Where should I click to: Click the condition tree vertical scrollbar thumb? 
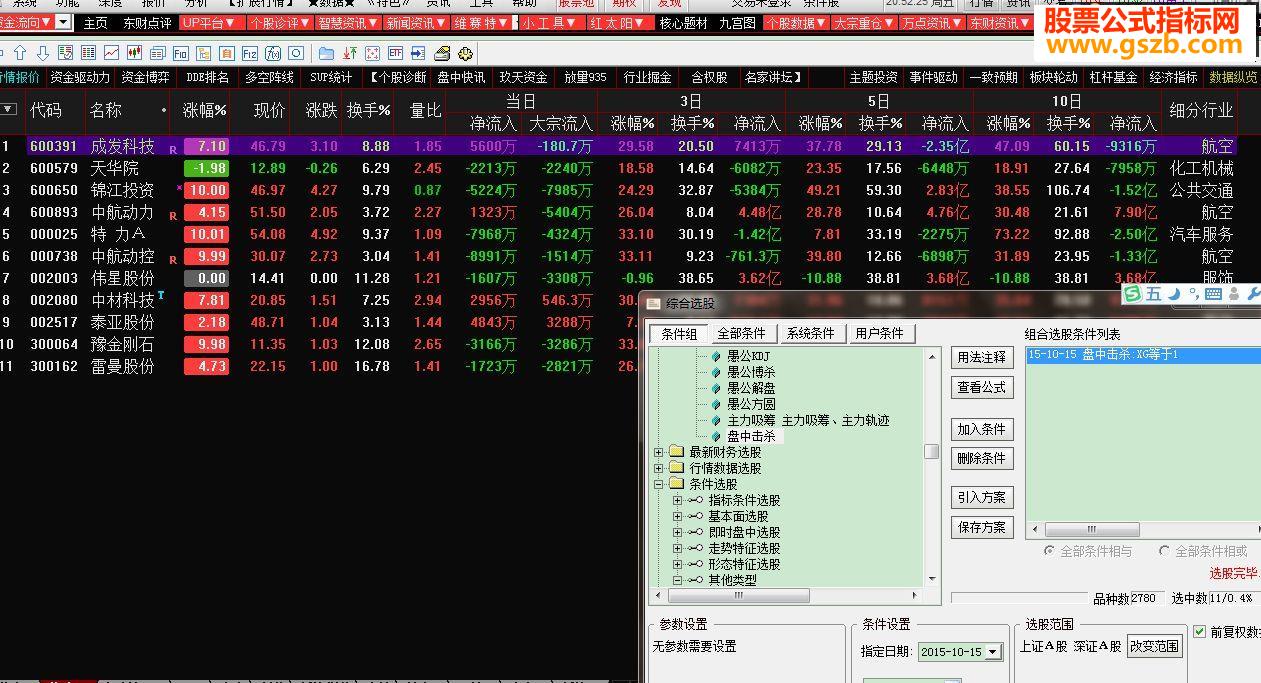pyautogui.click(x=932, y=452)
